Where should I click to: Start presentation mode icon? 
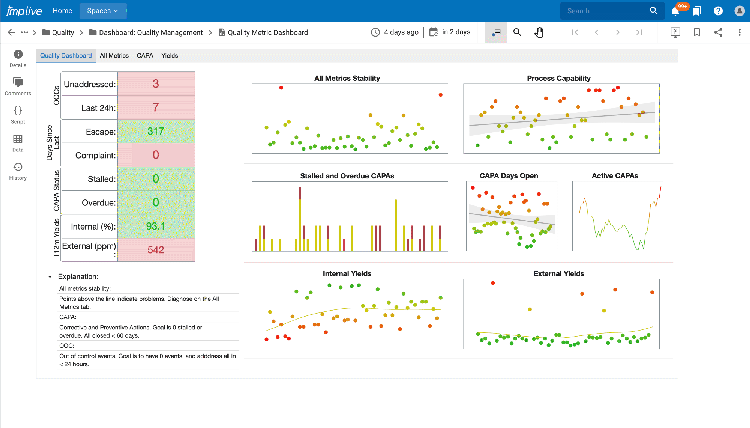pyautogui.click(x=675, y=32)
